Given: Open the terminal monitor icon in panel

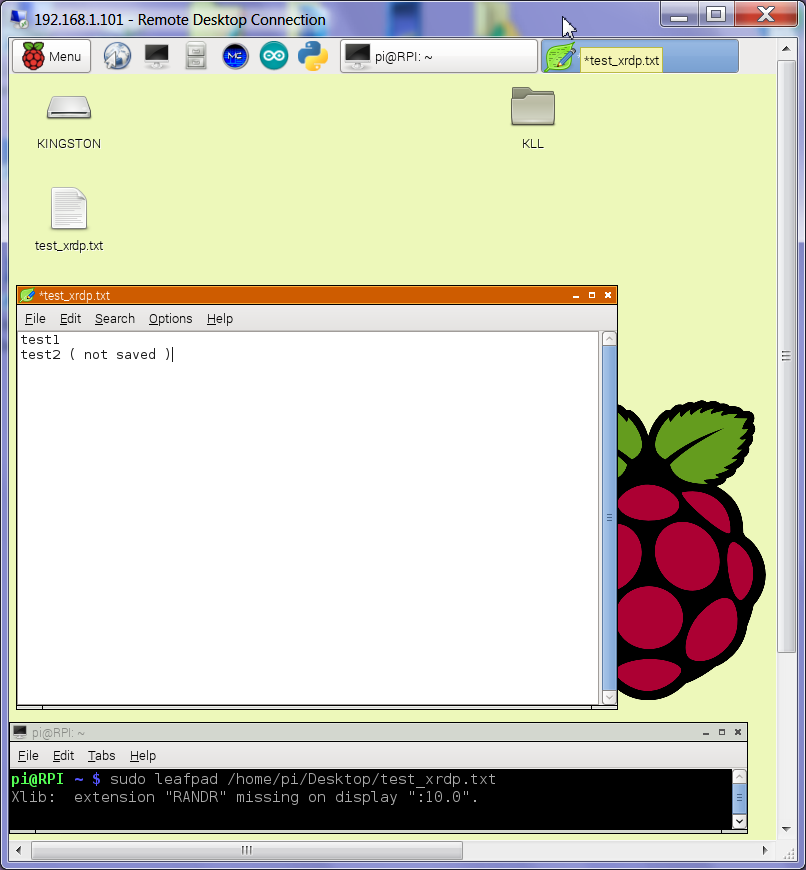Looking at the screenshot, I should (x=157, y=57).
